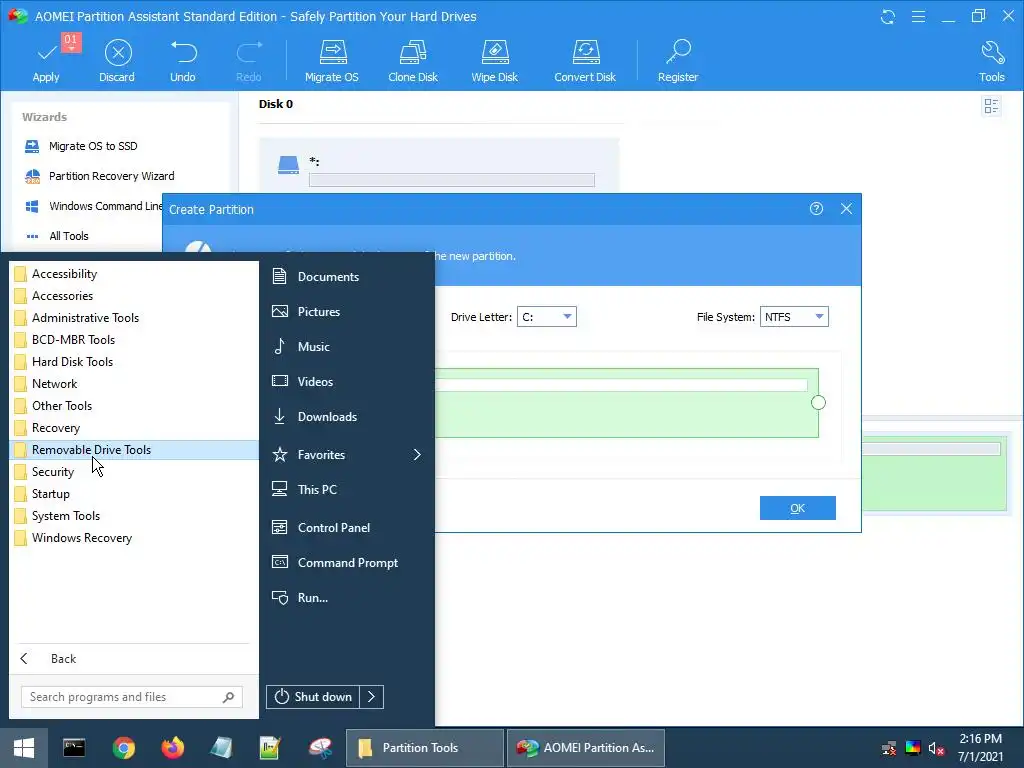Image resolution: width=1024 pixels, height=768 pixels.
Task: Launch Firefox from taskbar
Action: [172, 748]
